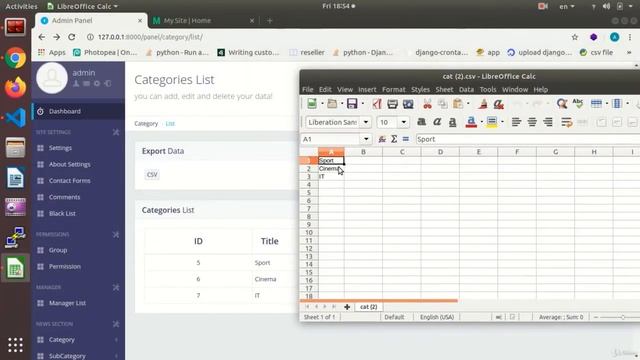The image size is (640, 360).
Task: Align cell text left
Action: [x=516, y=122]
